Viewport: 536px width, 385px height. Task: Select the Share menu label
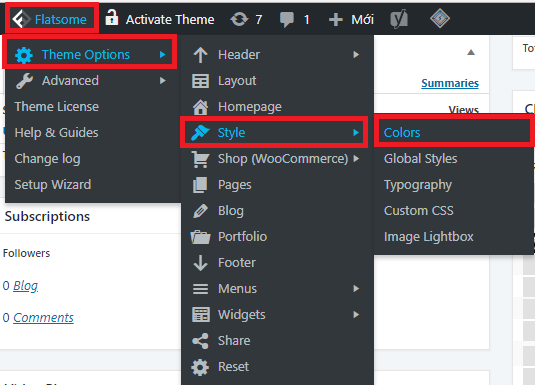(x=234, y=341)
